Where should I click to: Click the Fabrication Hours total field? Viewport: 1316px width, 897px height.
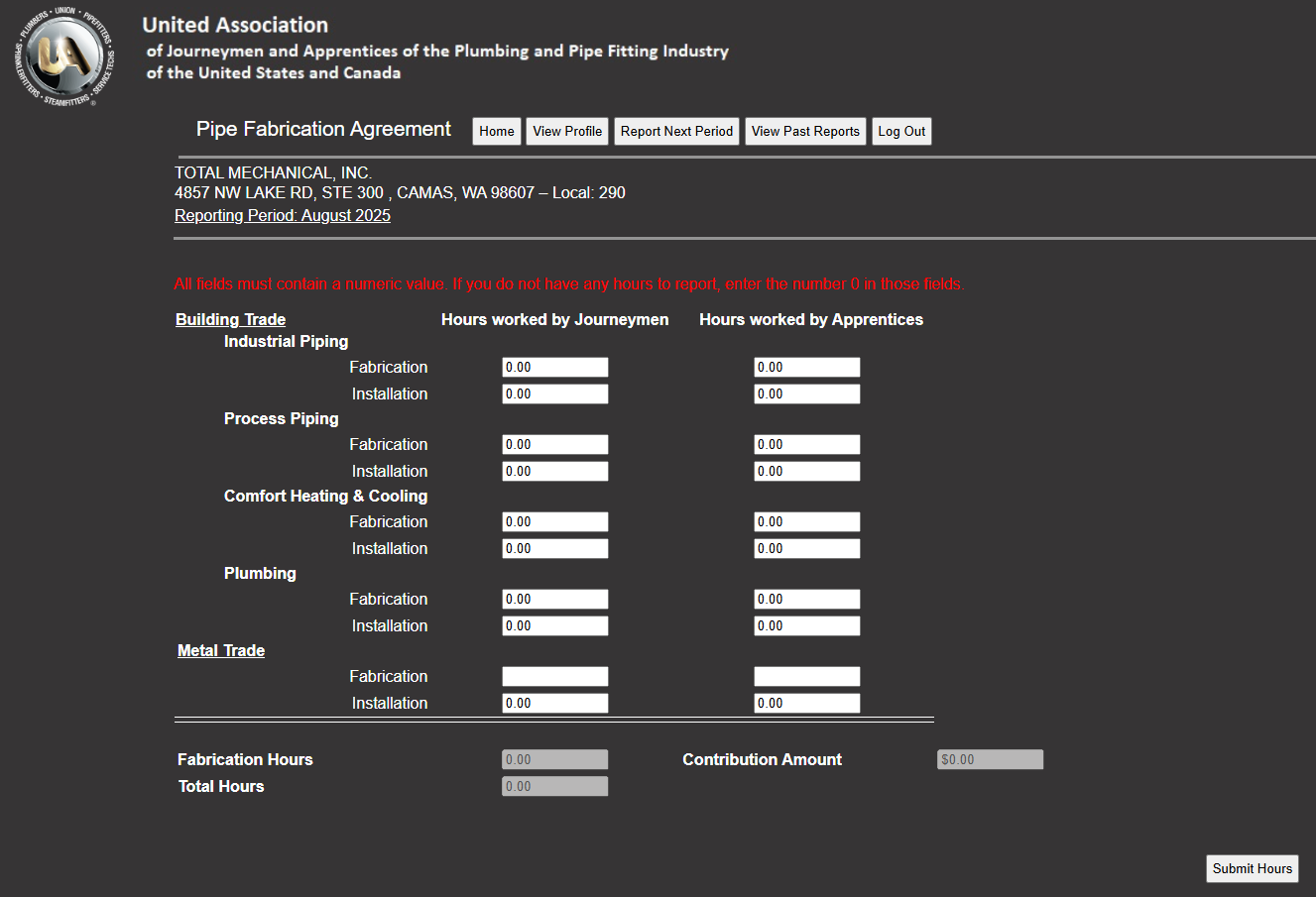555,759
